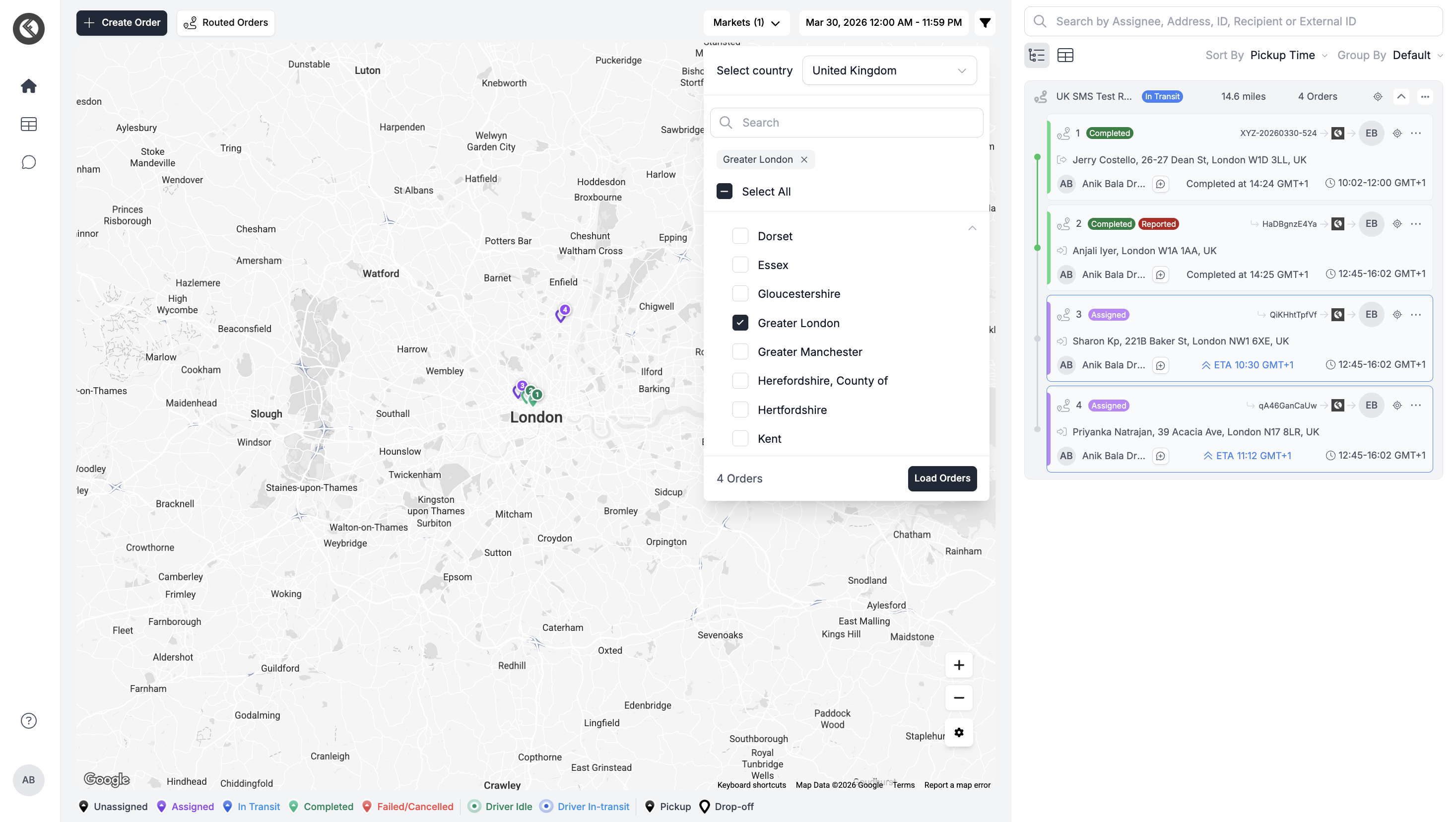Screen dimensions: 1456x822
Task: Open the Markets (1) dropdown
Action: point(746,23)
